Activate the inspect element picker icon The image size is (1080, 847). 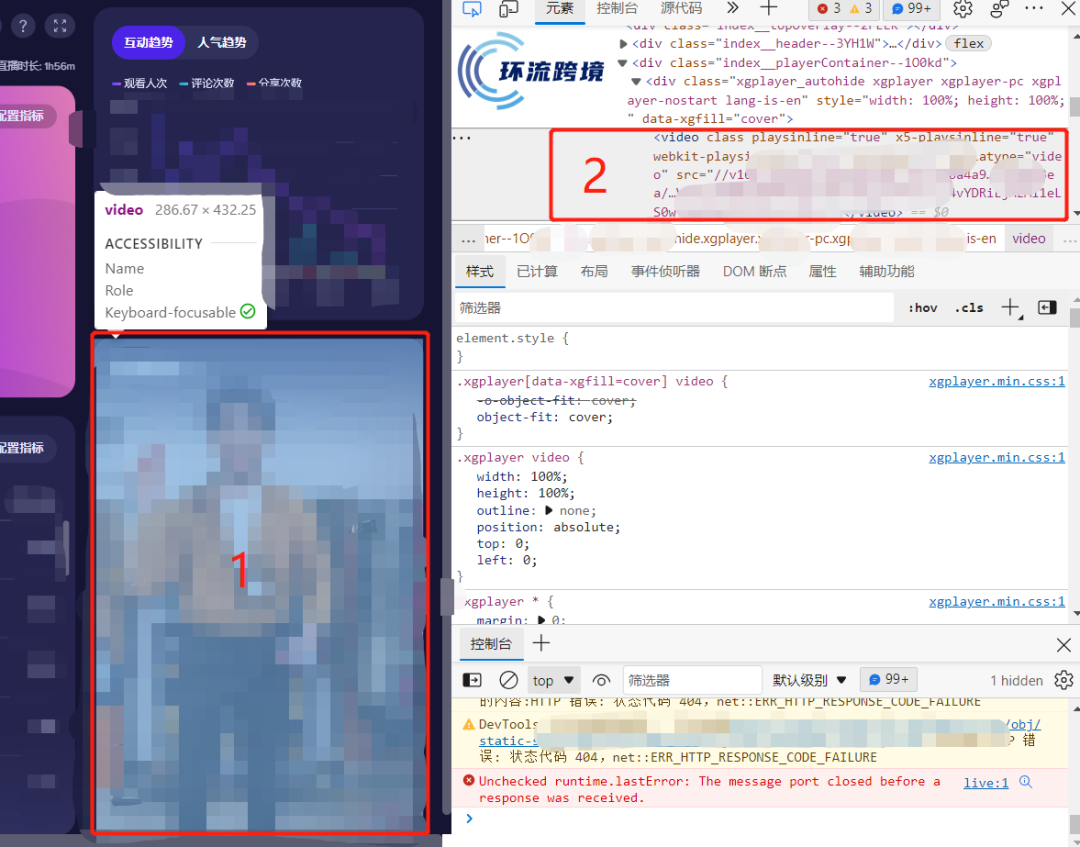472,9
